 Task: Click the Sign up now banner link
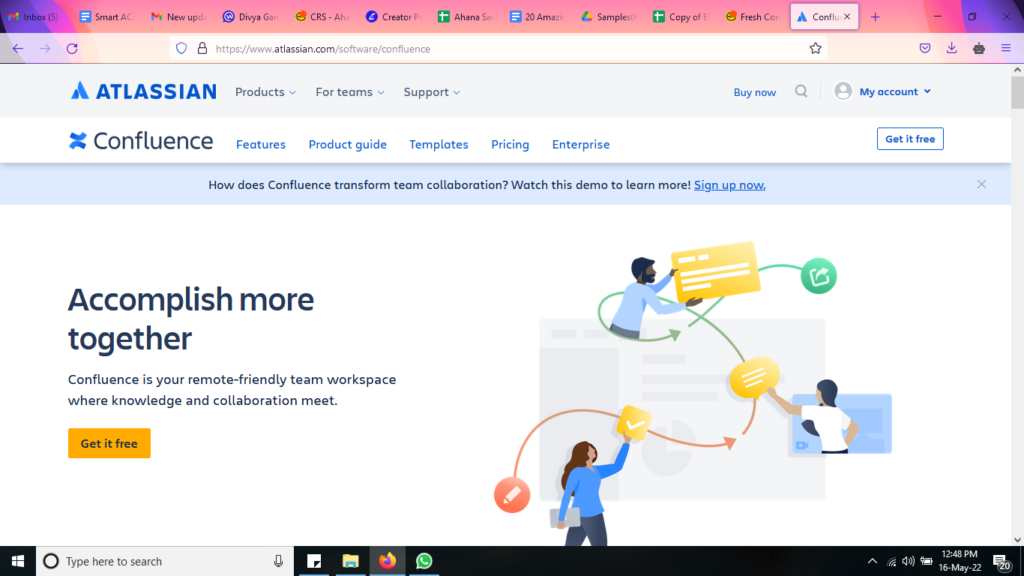coord(729,185)
